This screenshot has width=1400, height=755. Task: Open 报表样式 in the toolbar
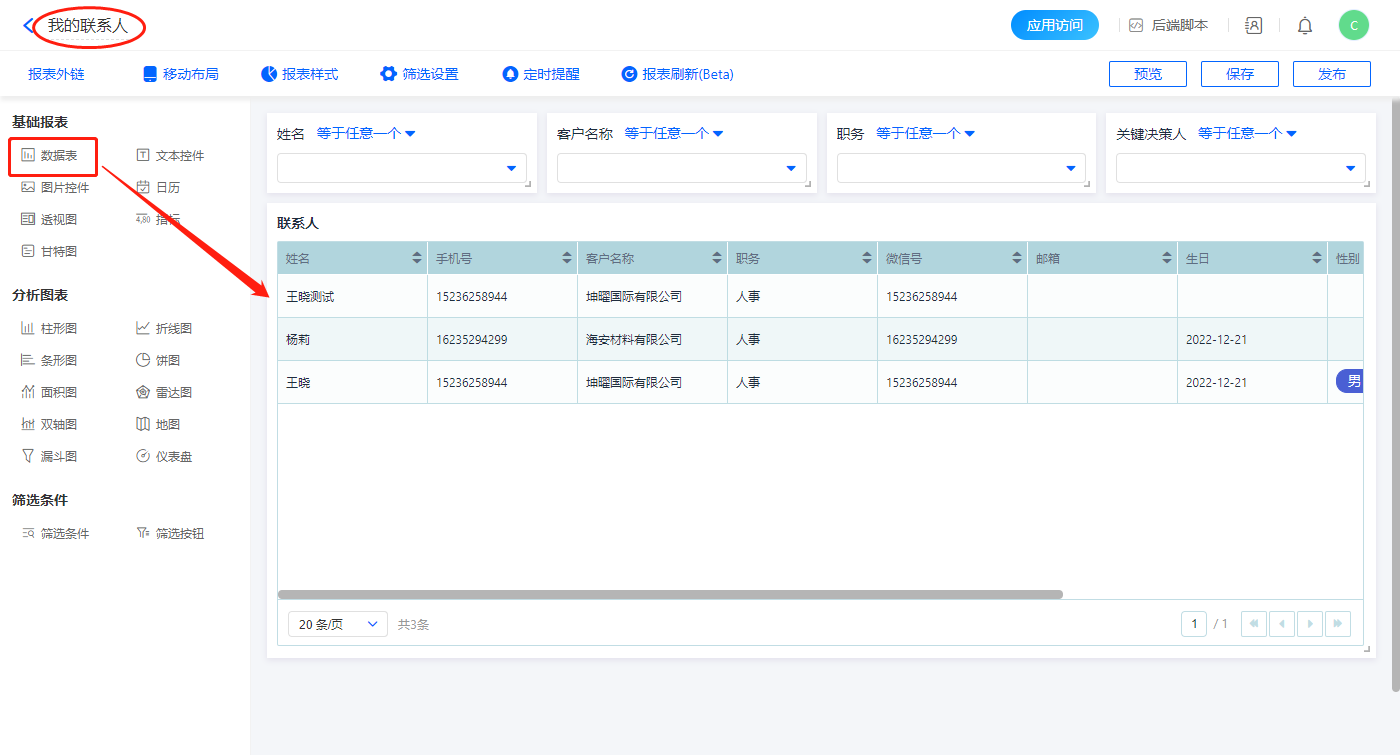click(299, 74)
